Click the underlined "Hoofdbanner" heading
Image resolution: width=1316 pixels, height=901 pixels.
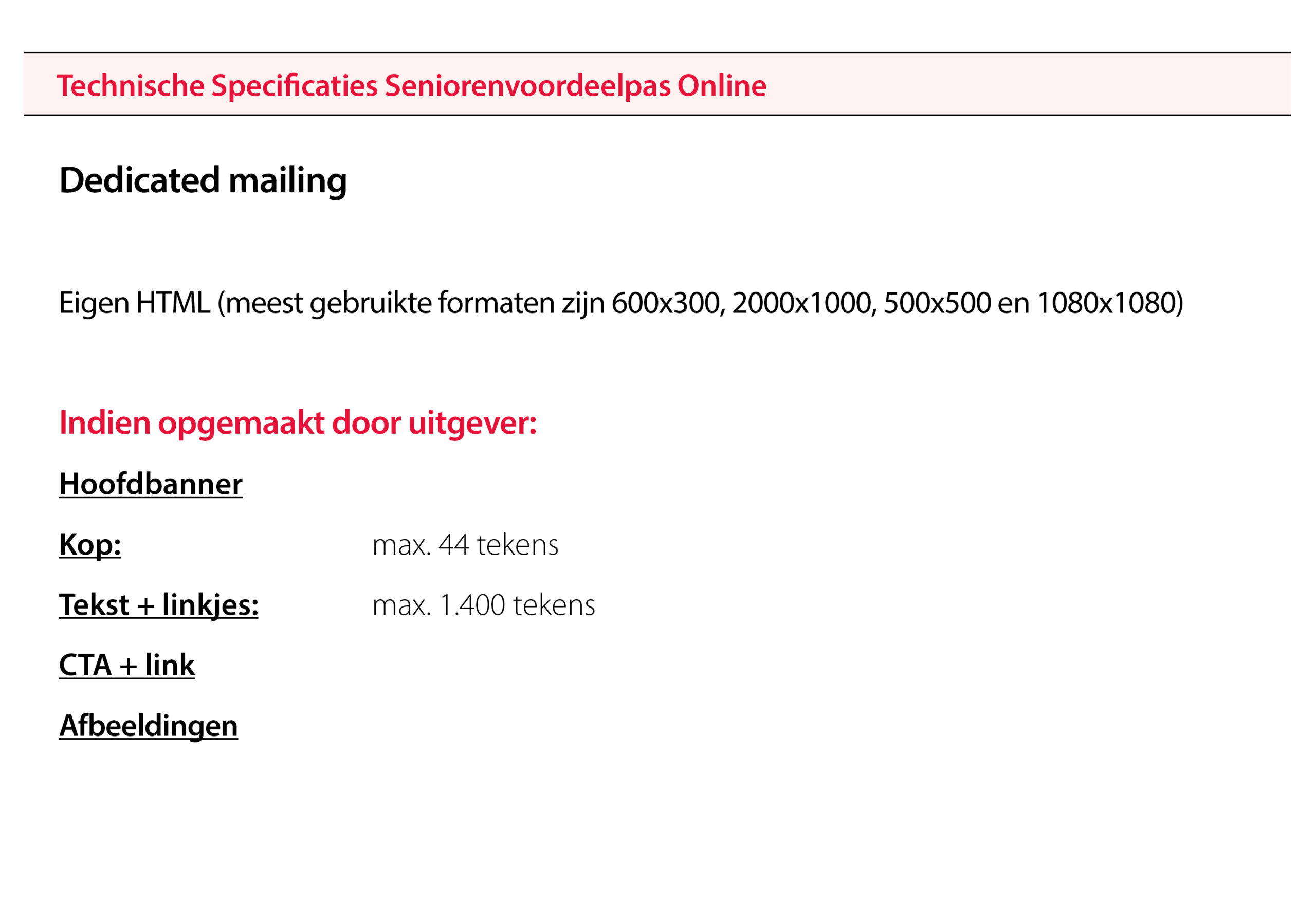[x=151, y=485]
